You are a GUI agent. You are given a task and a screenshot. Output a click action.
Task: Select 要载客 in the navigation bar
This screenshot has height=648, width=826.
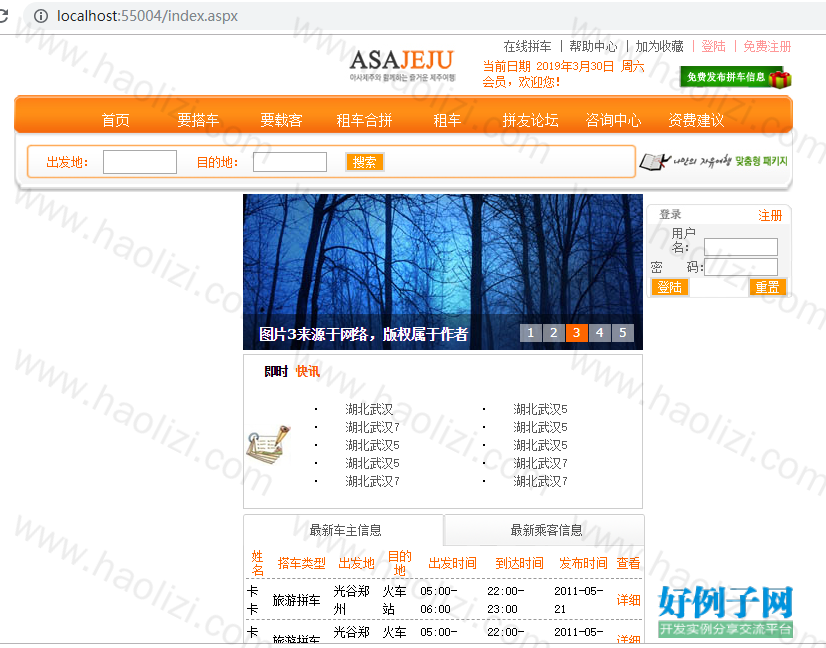point(281,120)
